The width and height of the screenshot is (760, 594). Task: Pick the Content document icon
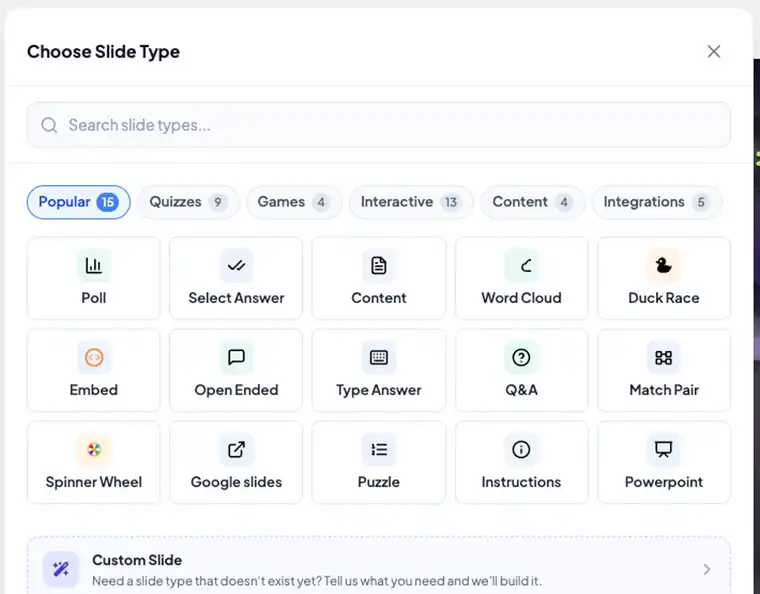pos(379,266)
